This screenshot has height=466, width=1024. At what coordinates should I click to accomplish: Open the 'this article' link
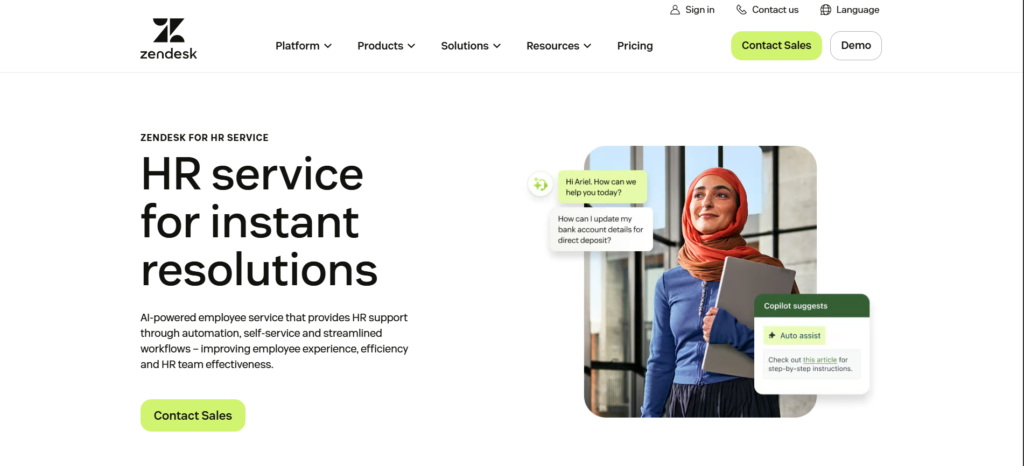pos(820,360)
